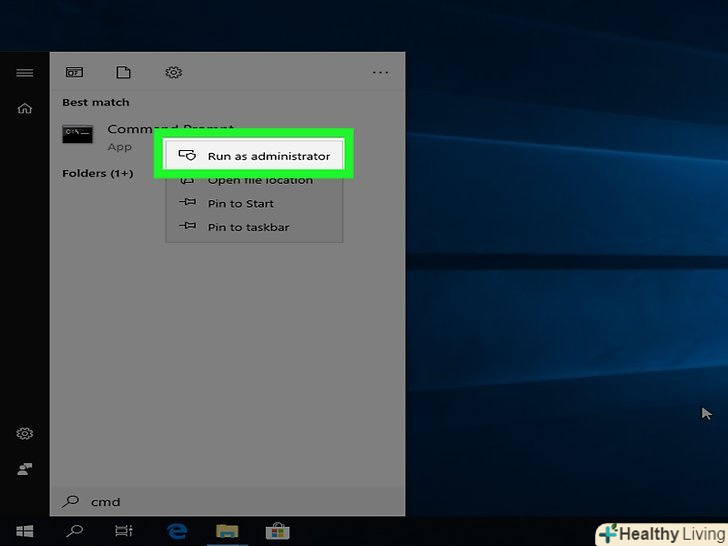
Task: Click the feedback person icon in sidebar
Action: (x=25, y=468)
